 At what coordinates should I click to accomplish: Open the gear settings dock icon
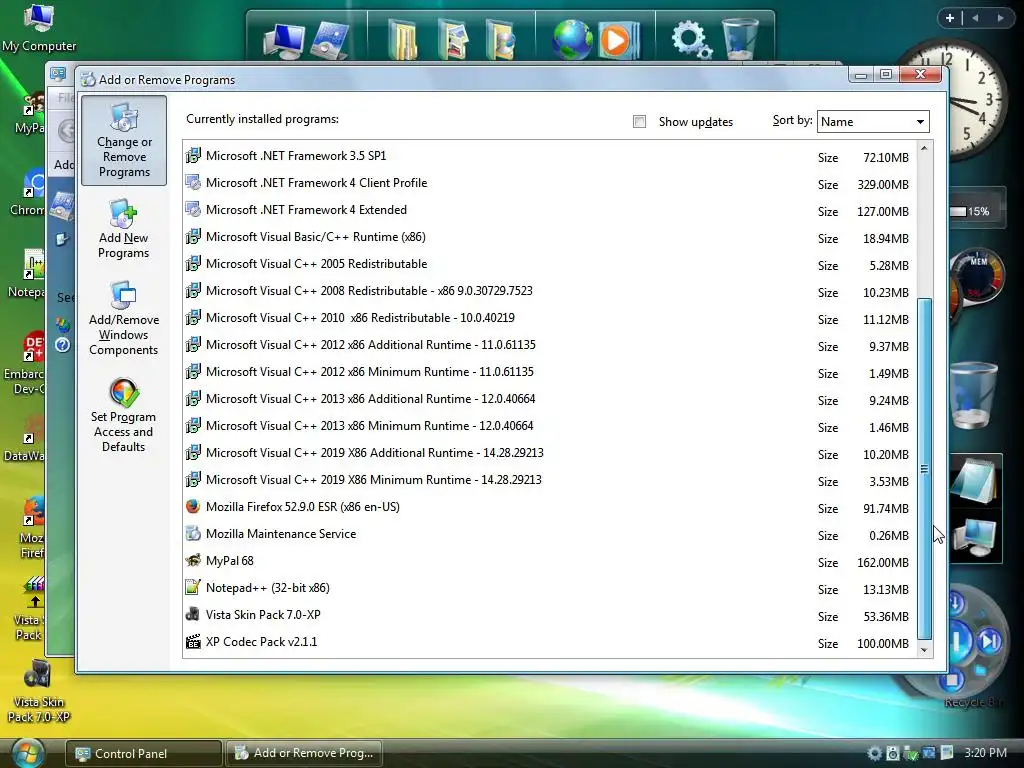point(692,40)
